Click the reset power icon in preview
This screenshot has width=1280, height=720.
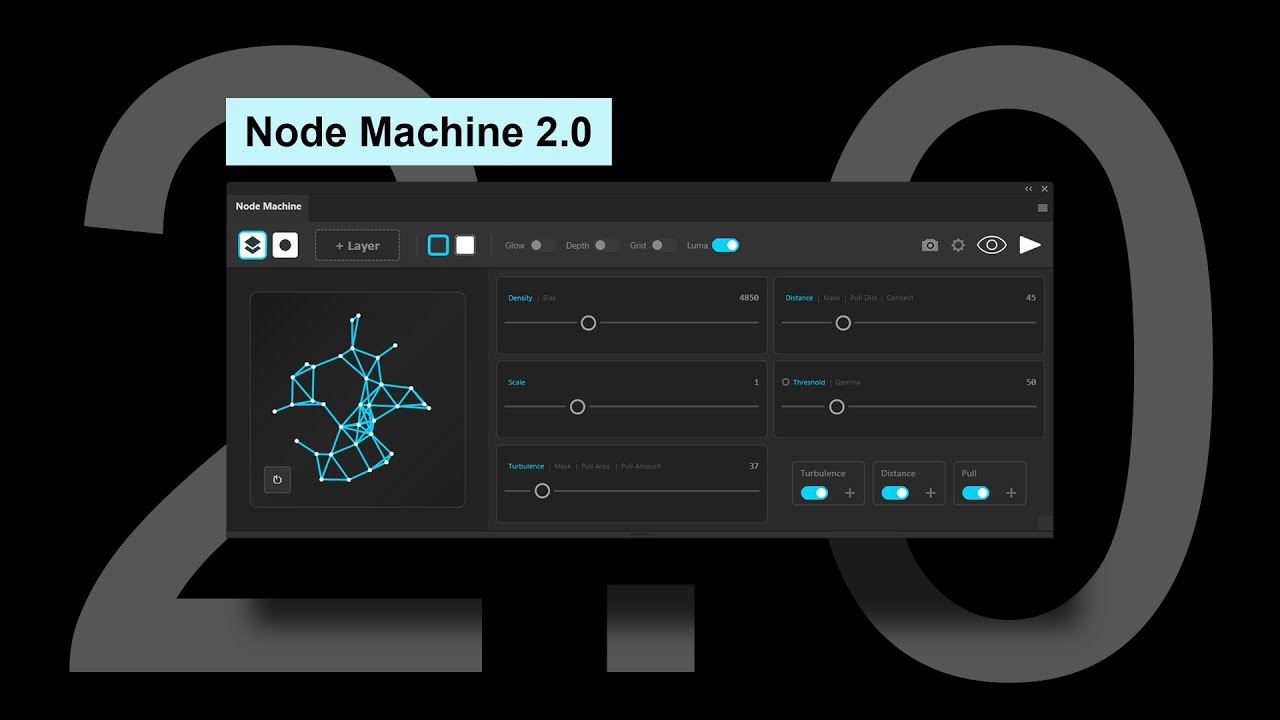(277, 480)
